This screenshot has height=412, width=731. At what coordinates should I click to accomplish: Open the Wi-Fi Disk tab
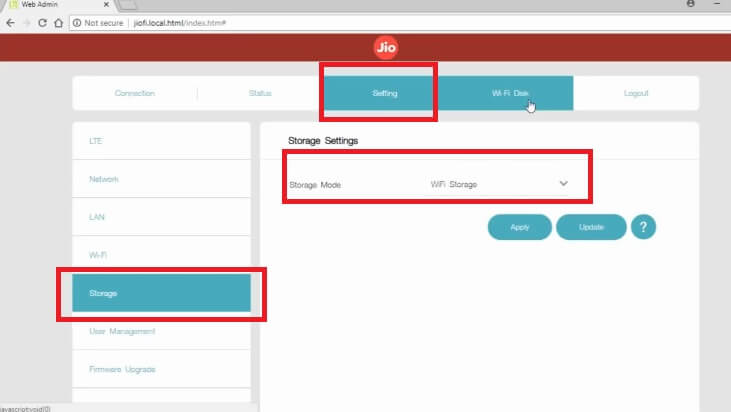[x=510, y=94]
